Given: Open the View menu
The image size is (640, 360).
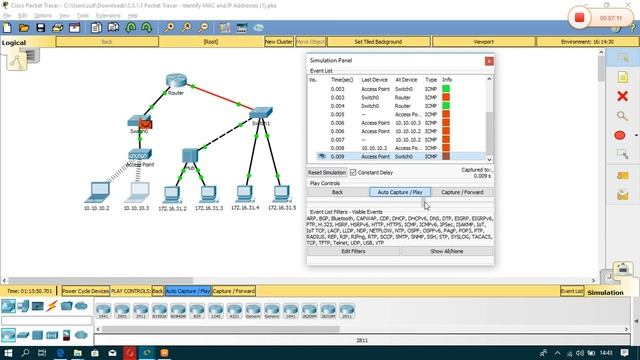Looking at the screenshot, I should click(x=64, y=16).
